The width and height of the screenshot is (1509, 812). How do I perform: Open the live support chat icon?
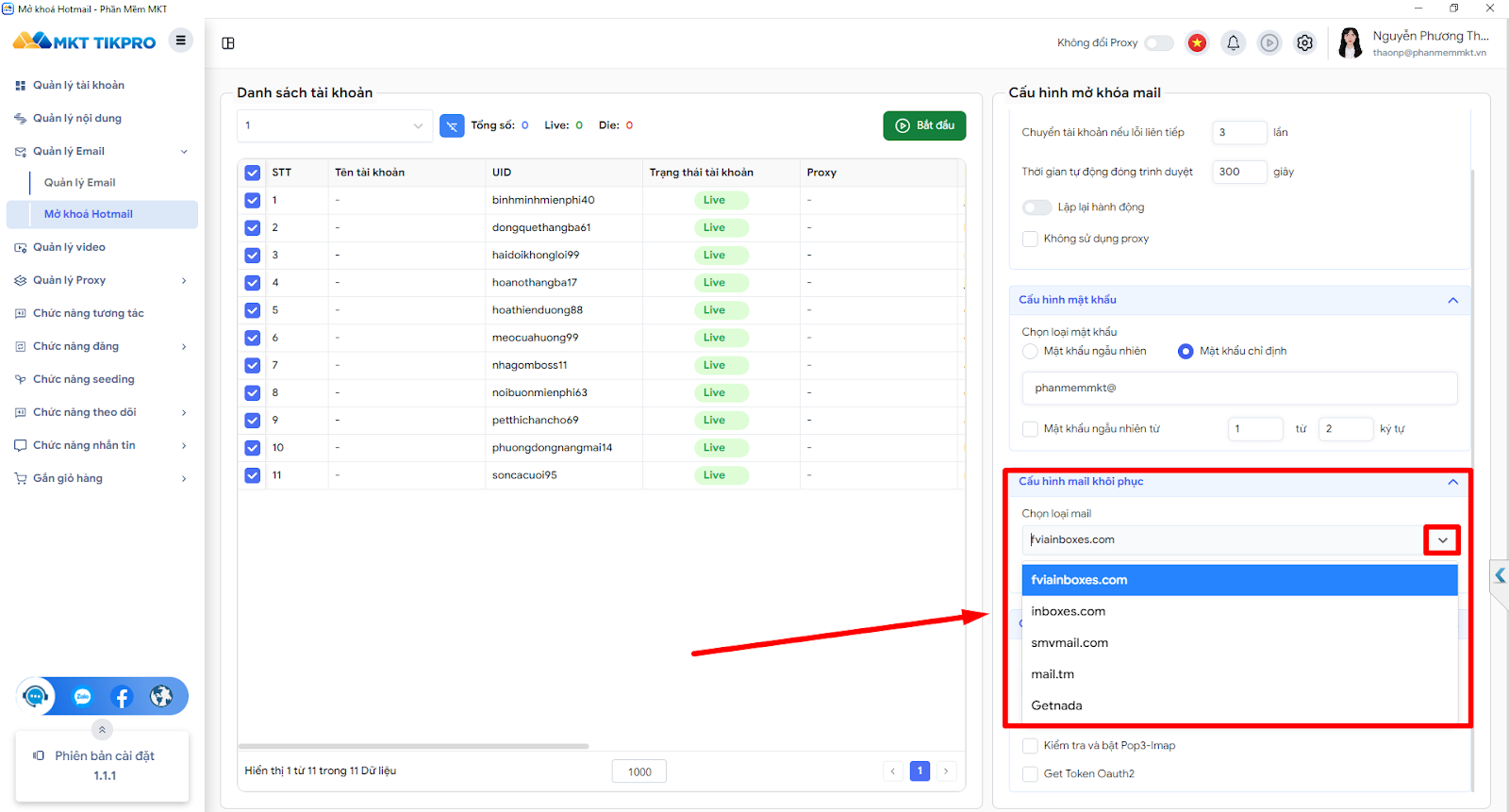click(x=36, y=697)
